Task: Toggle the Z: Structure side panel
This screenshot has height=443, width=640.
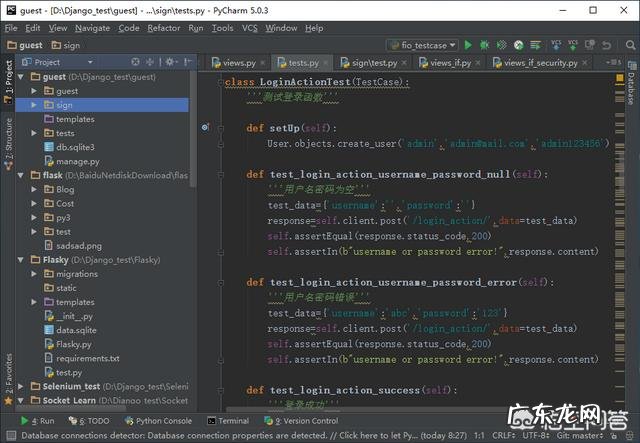Action: (x=9, y=144)
